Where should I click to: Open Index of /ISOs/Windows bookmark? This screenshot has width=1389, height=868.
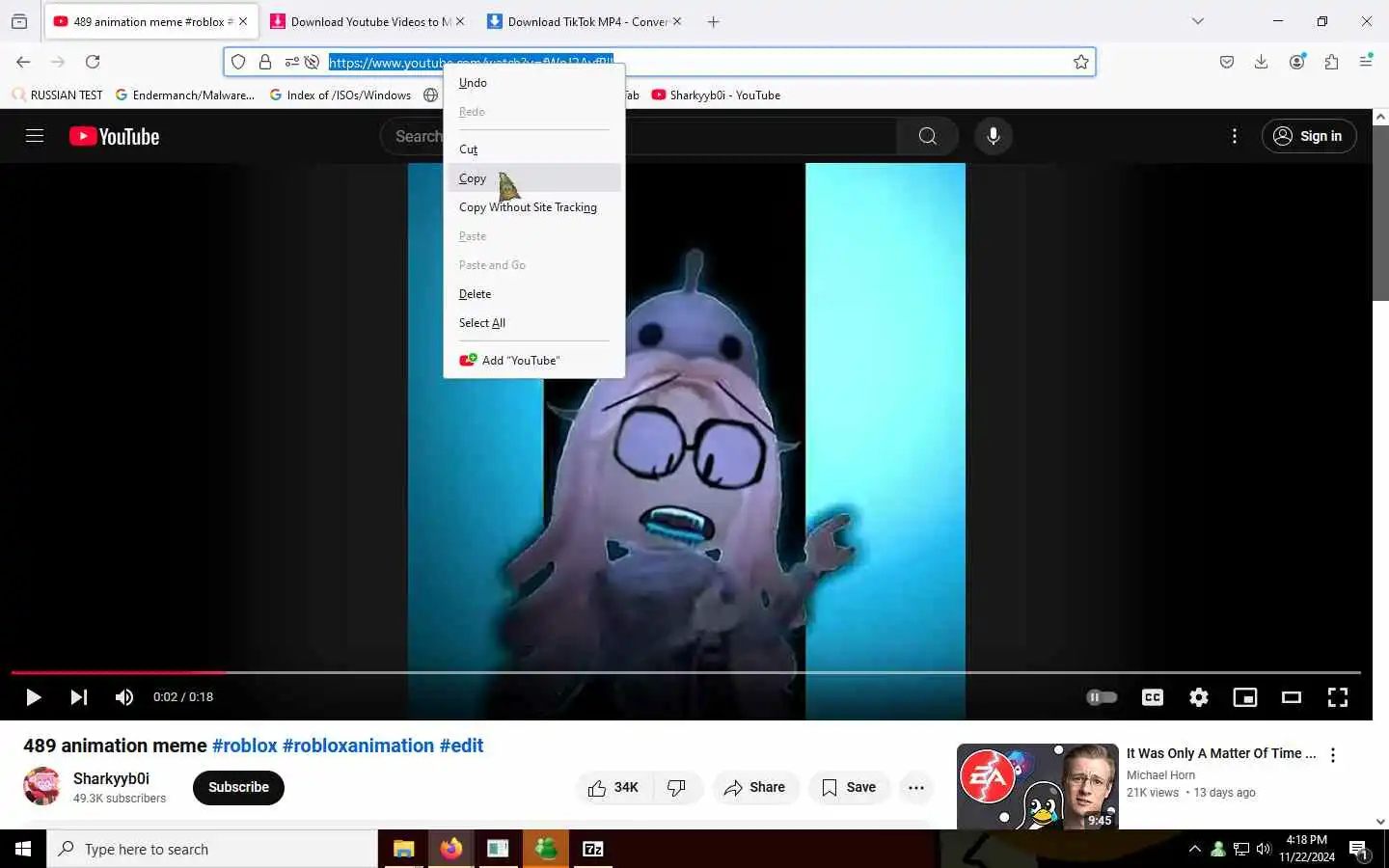click(340, 95)
